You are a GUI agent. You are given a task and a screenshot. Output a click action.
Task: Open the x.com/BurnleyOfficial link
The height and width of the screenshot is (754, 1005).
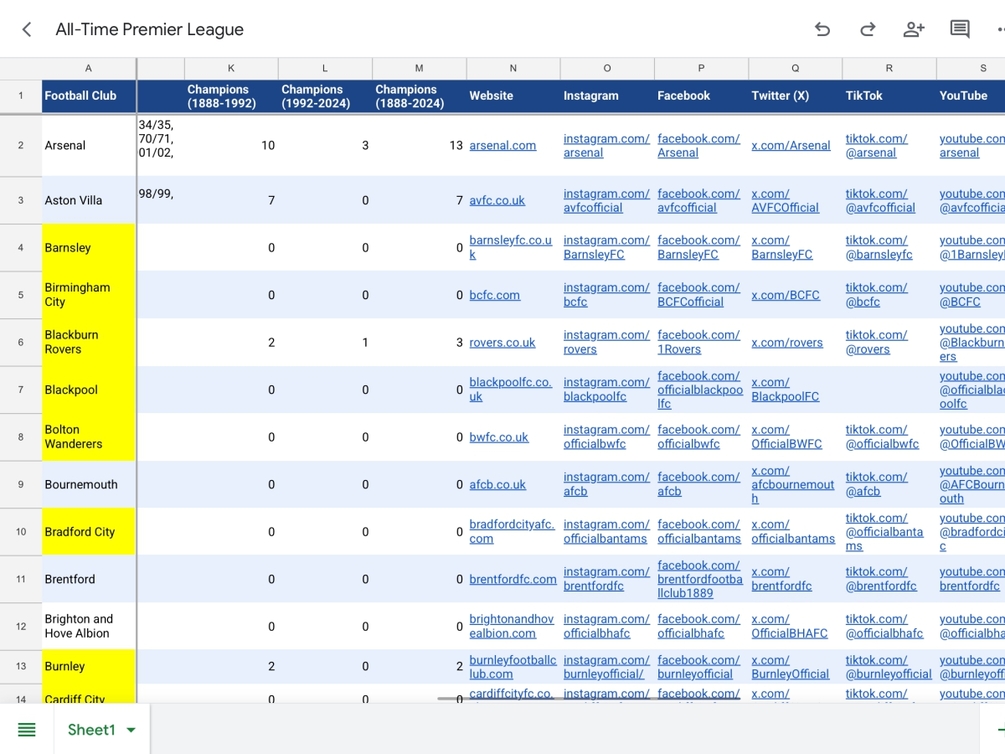point(790,667)
